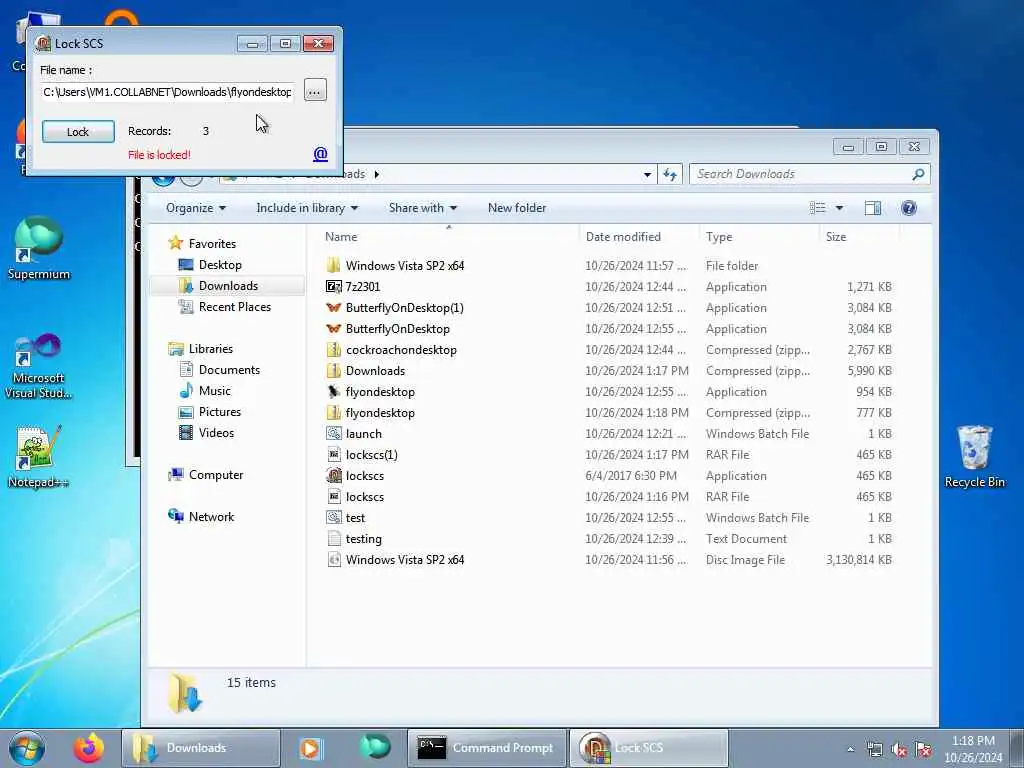
Task: Open the address bar history dropdown
Action: coord(647,174)
